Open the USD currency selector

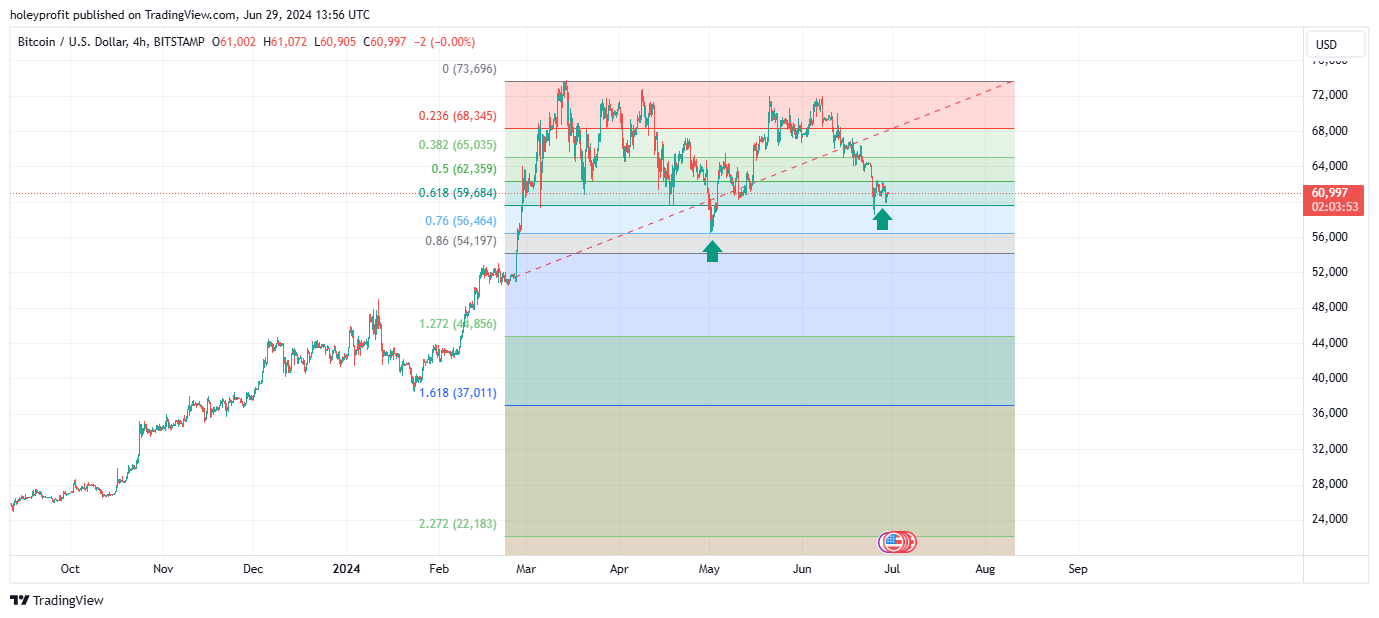point(1336,45)
